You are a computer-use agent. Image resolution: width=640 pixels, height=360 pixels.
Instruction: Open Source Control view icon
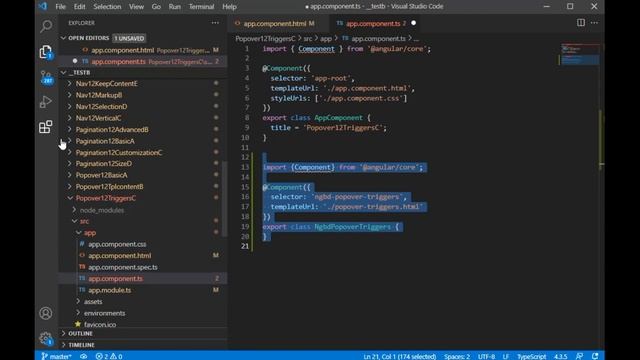tap(46, 78)
